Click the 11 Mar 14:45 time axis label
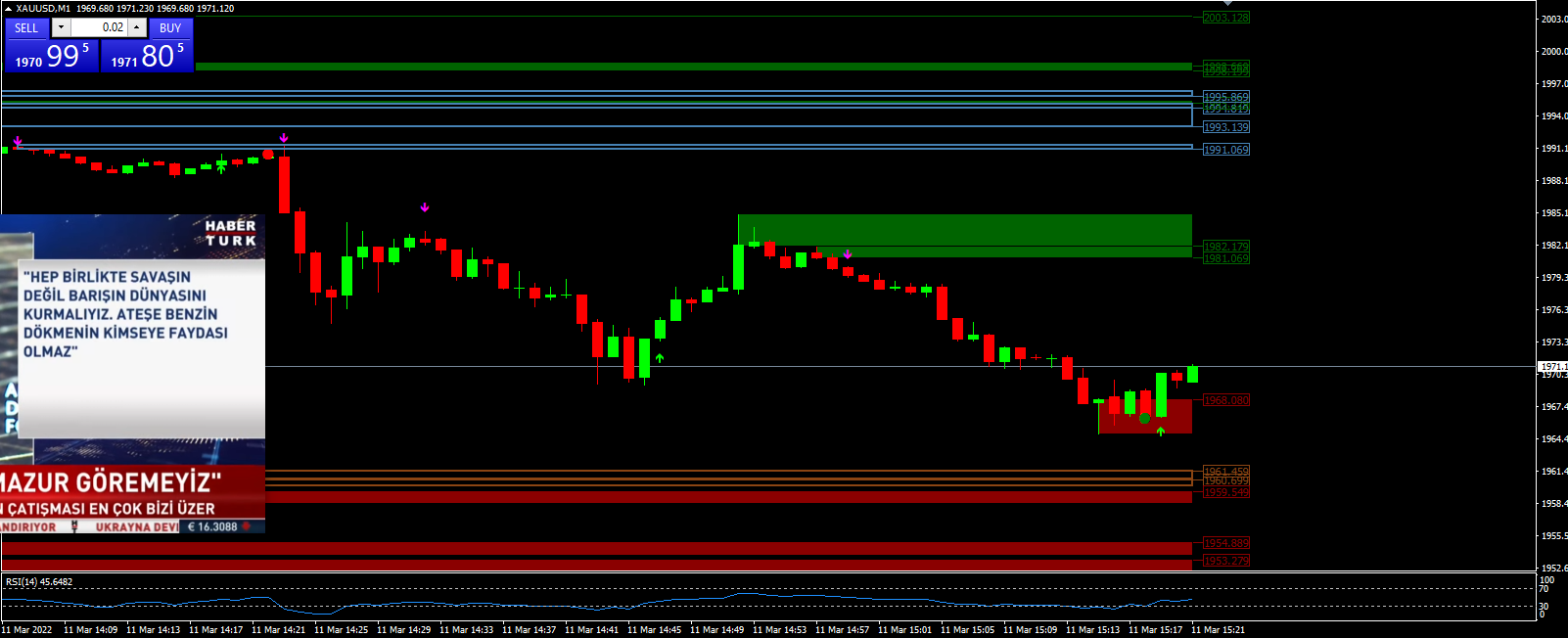Screen dimensions: 1568x638 [x=654, y=629]
